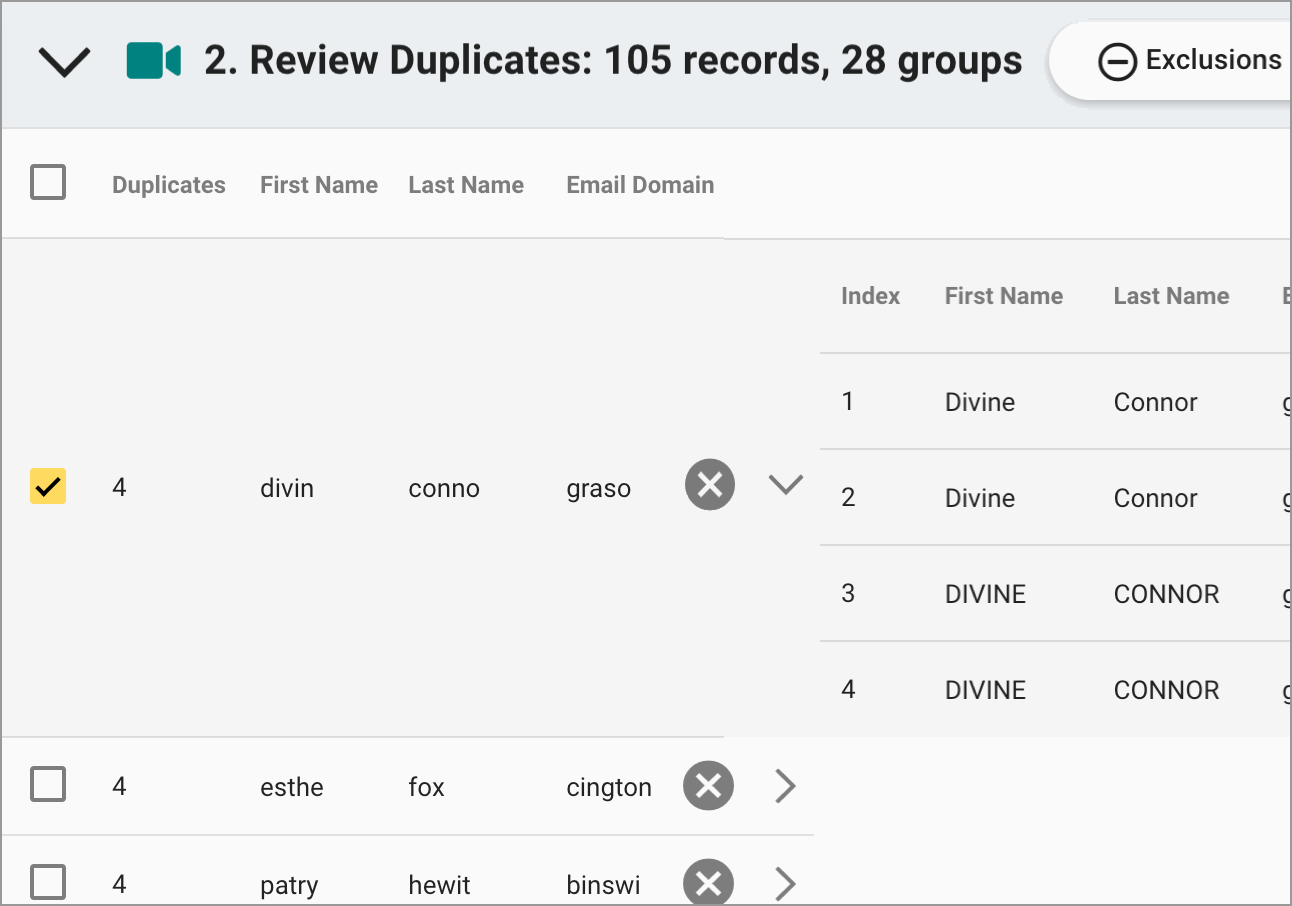Check the patry hewit row checkbox
1292x906 pixels.
click(x=47, y=882)
